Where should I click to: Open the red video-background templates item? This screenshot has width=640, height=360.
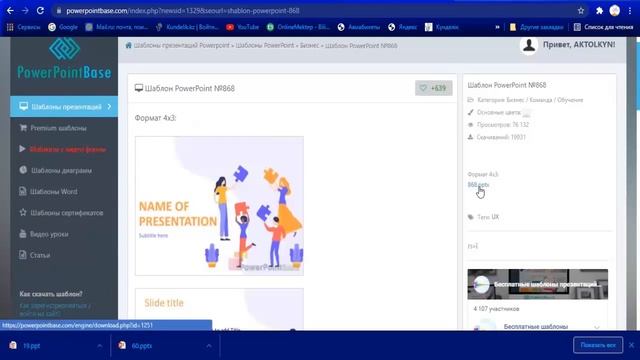coord(62,149)
